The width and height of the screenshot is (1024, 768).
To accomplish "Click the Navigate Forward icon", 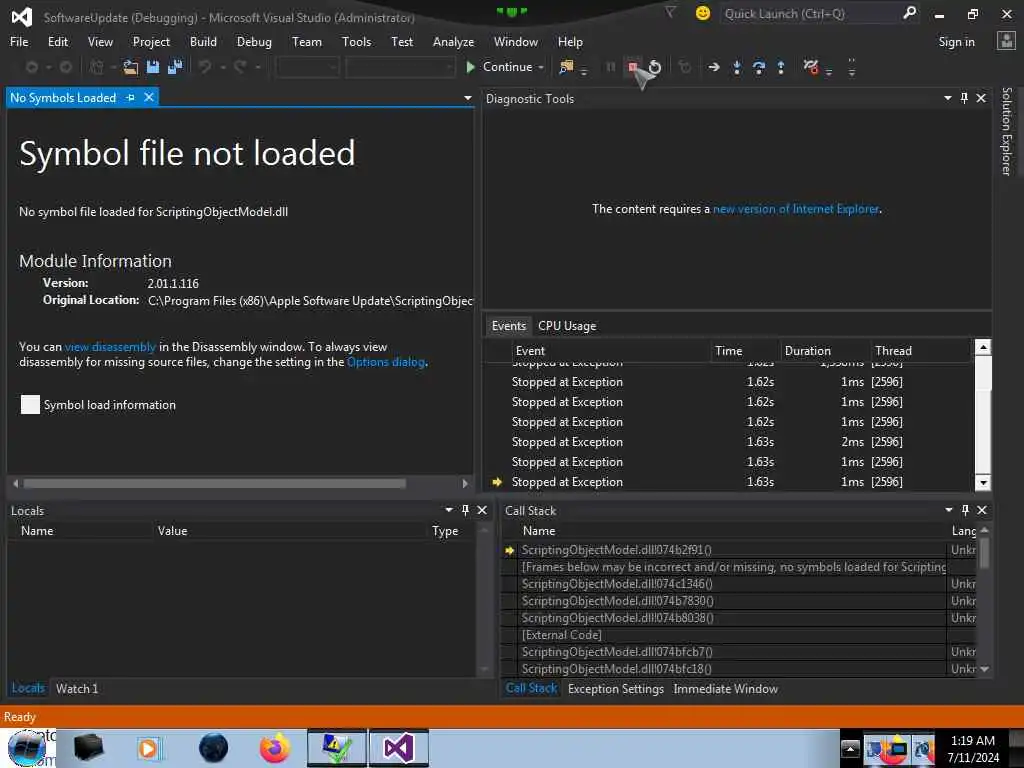I will [65, 67].
